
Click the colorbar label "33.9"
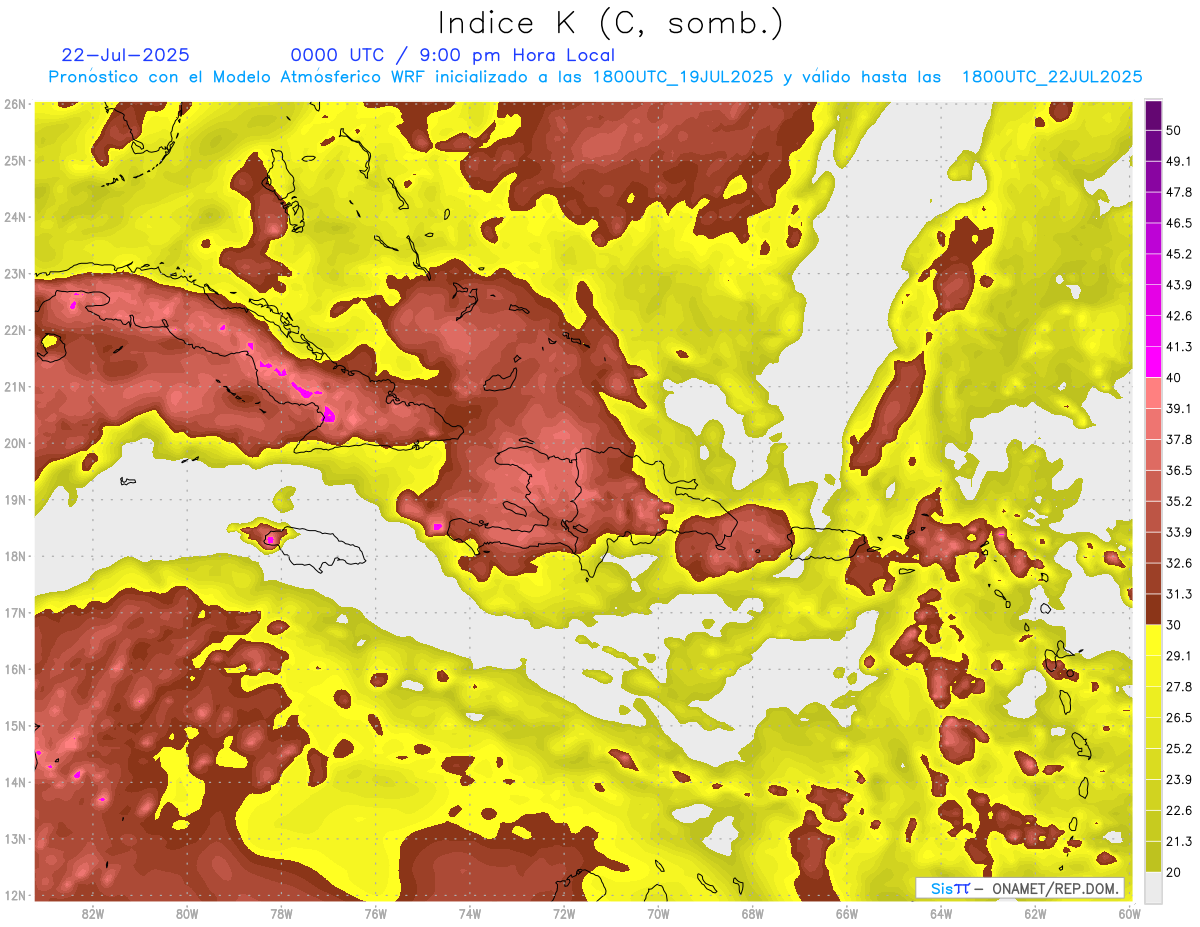[1178, 532]
